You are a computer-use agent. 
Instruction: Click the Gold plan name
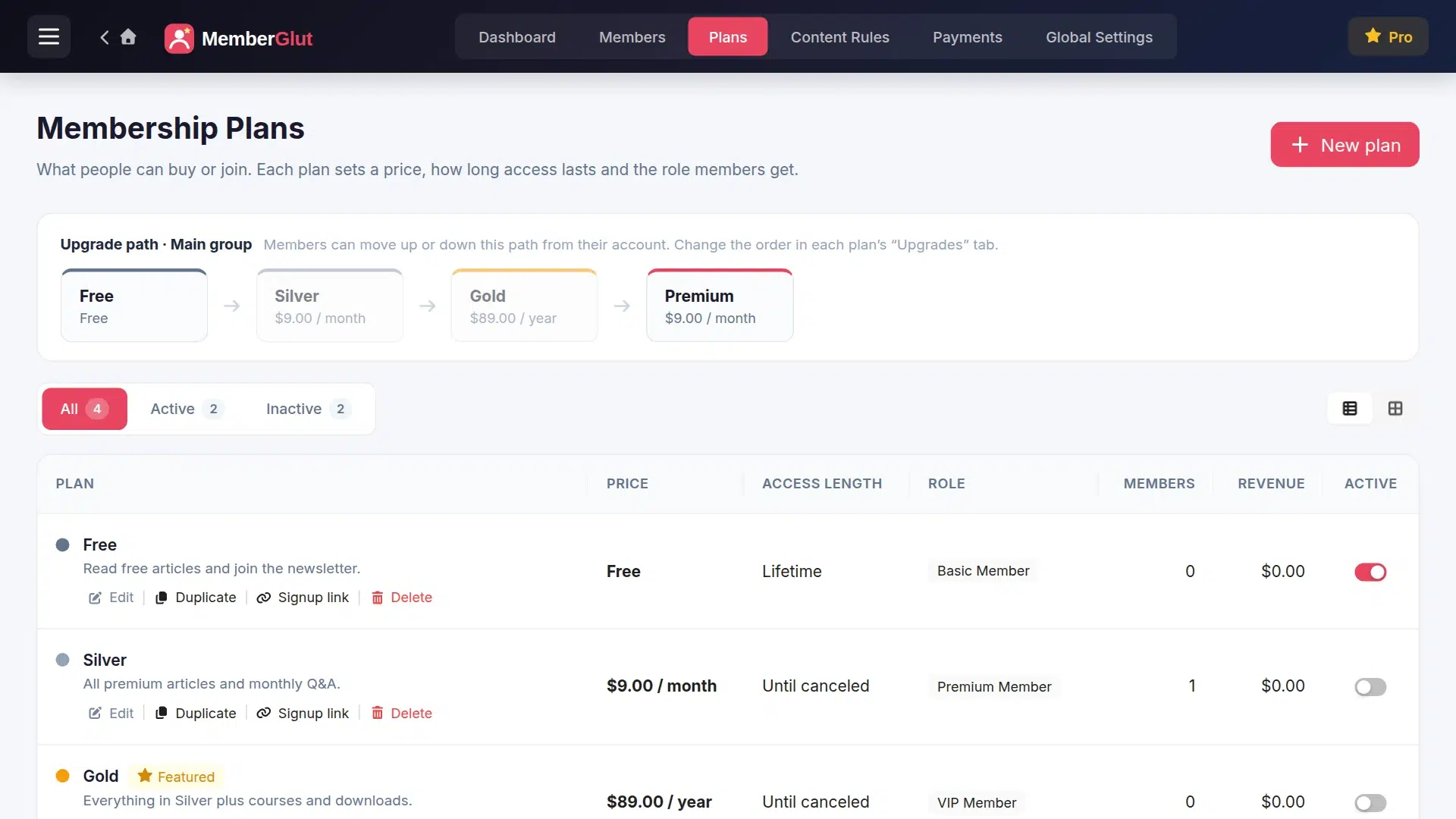[101, 776]
